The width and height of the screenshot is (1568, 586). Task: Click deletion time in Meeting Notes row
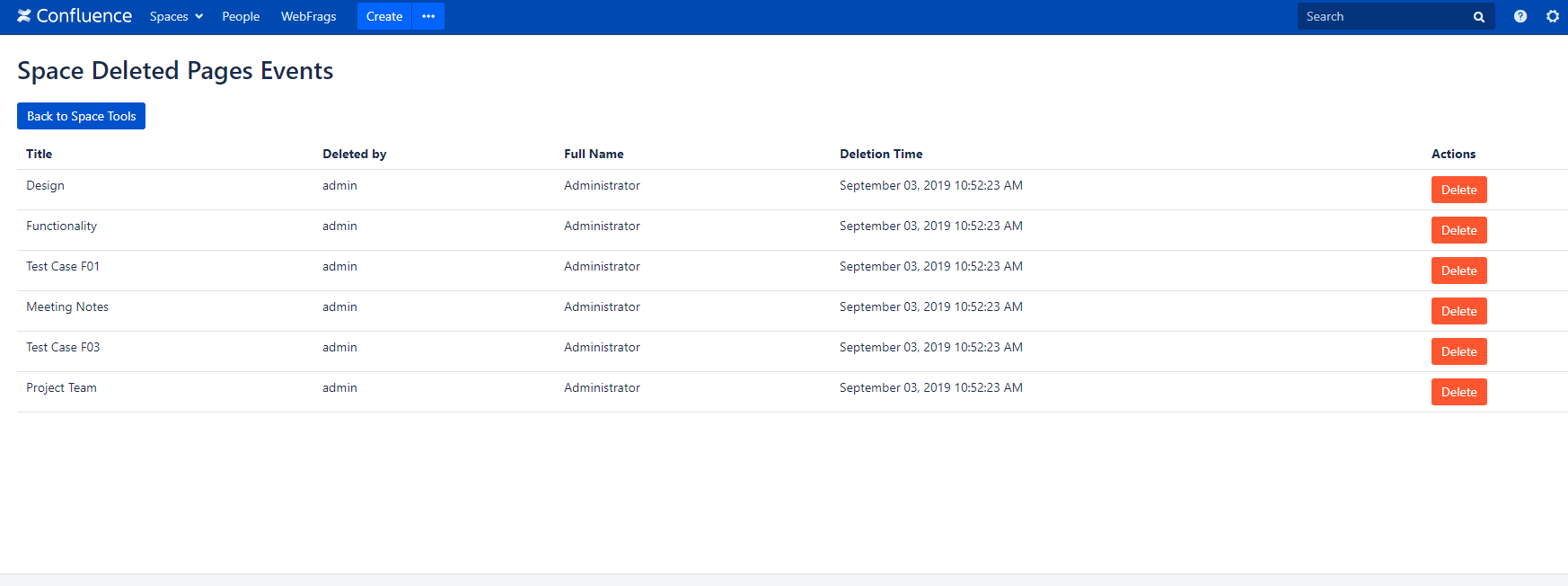click(x=931, y=306)
